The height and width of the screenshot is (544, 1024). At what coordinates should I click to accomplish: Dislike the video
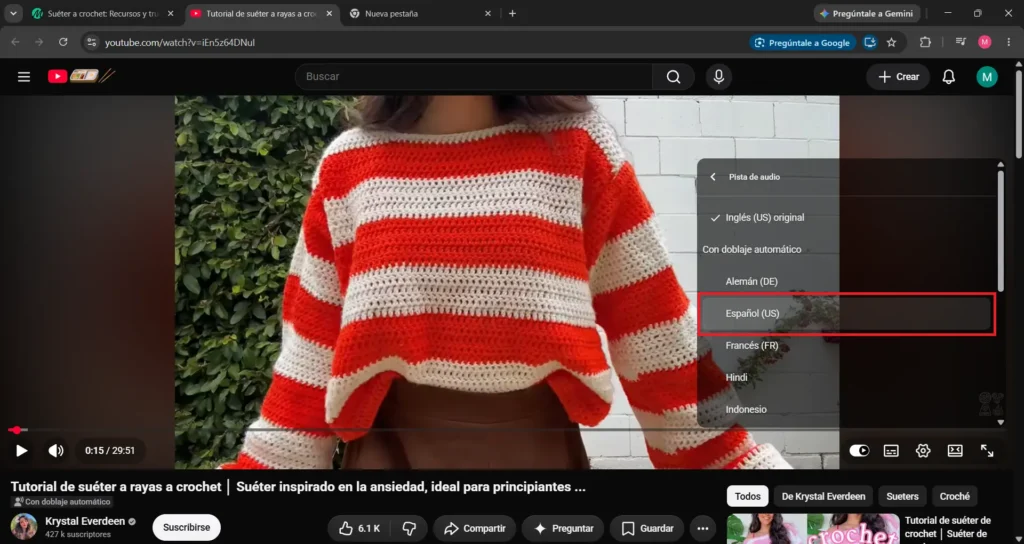tap(409, 528)
